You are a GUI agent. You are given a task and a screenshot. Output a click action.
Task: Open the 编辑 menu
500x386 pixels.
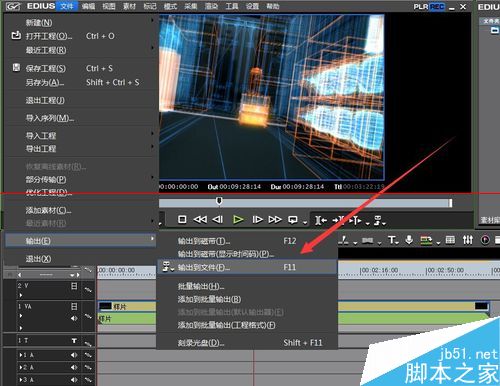(88, 6)
